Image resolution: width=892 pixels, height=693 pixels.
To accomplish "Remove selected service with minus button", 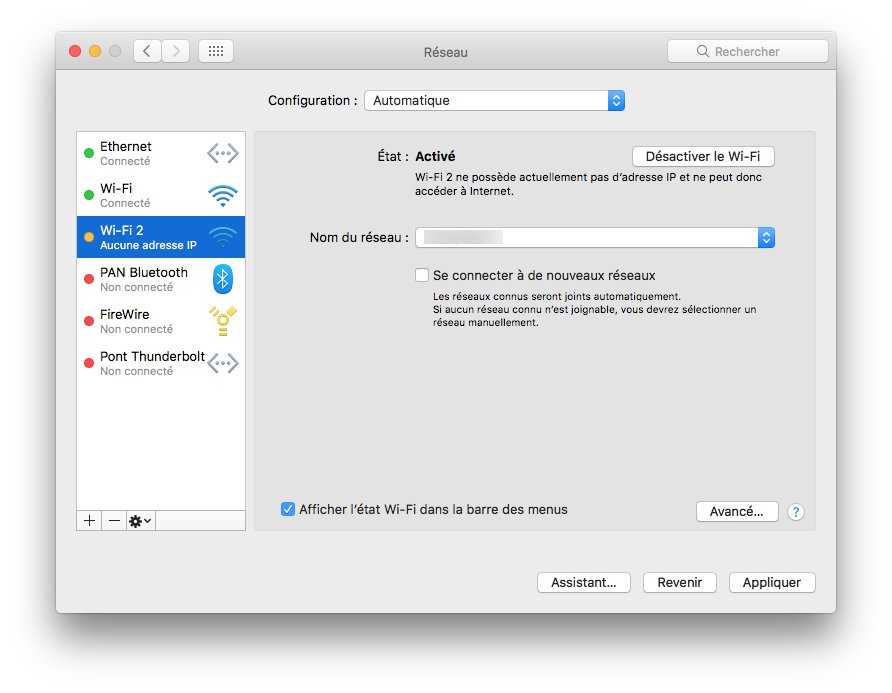I will click(x=114, y=521).
